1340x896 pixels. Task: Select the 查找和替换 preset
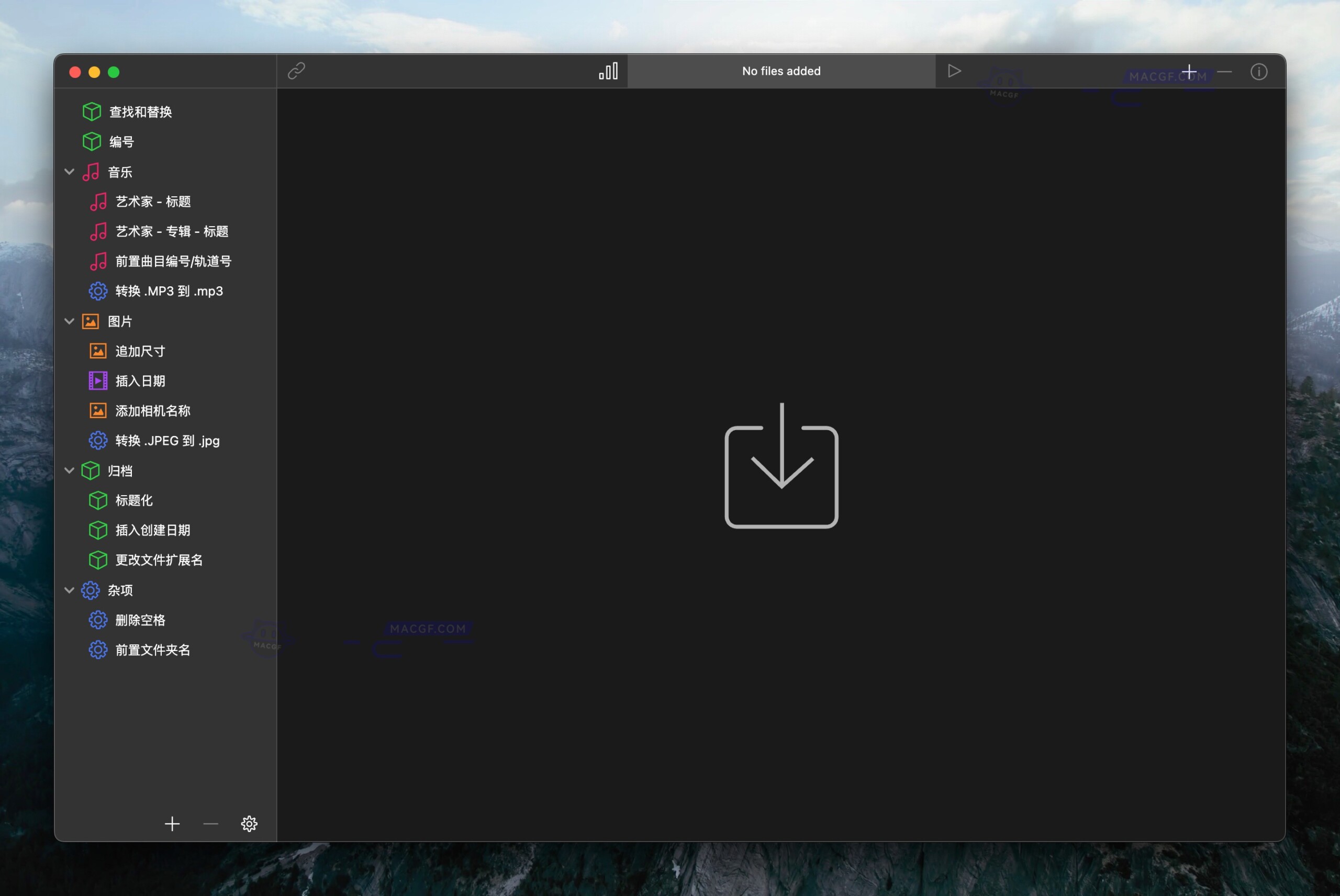140,112
